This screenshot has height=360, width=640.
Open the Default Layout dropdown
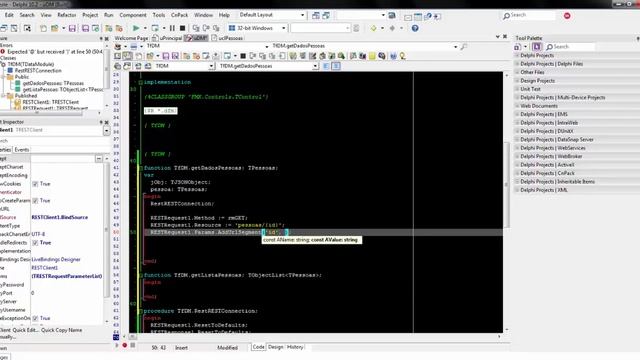[x=302, y=15]
